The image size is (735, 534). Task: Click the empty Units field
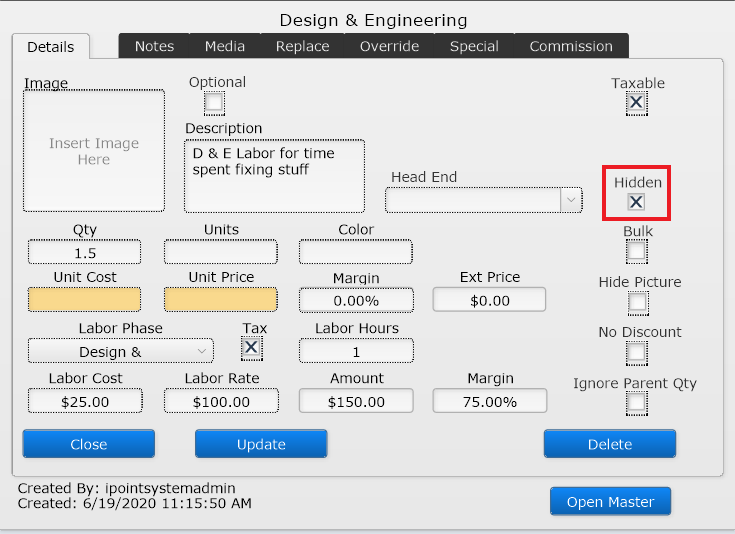click(221, 252)
